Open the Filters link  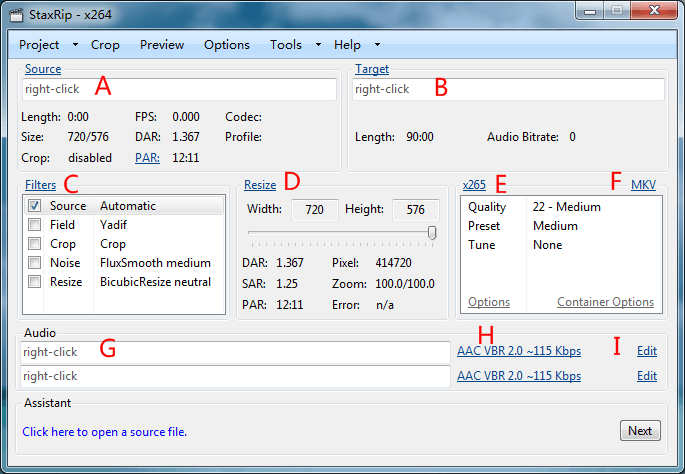(x=40, y=185)
